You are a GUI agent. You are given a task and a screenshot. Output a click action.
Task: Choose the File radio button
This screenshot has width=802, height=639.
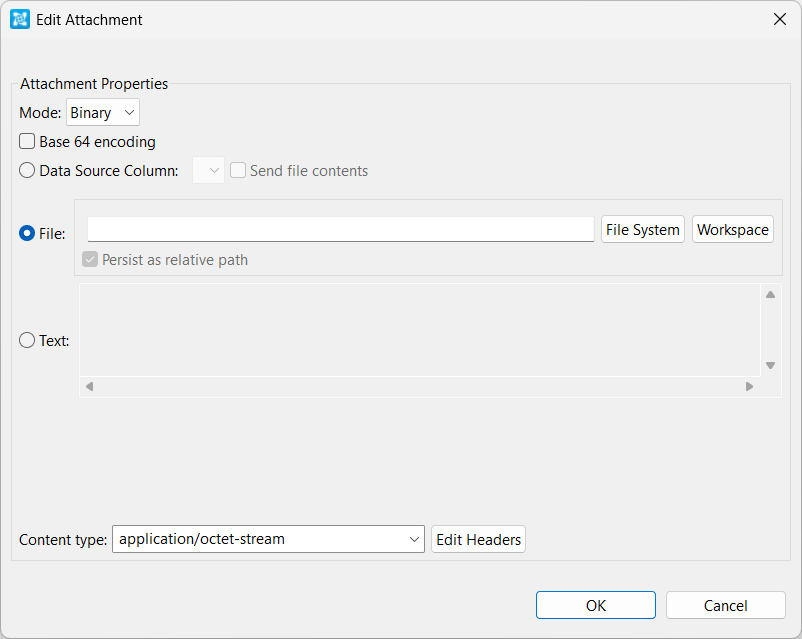[x=27, y=233]
